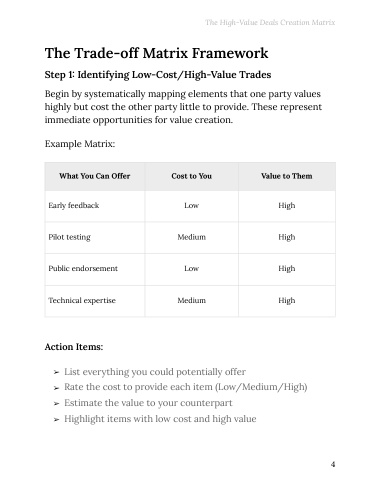This screenshot has width=380, height=492.
Task: Click 'High' value in Technical expertise row
Action: click(x=287, y=301)
